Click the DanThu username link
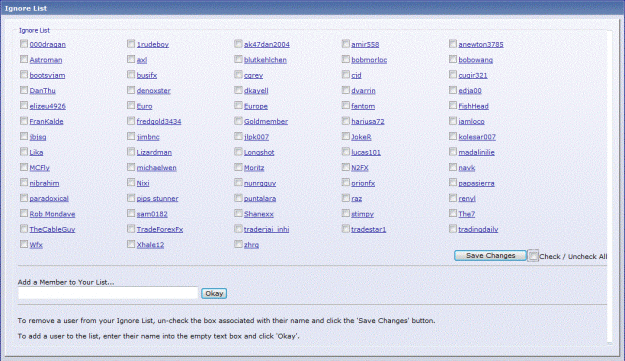Viewport: 625px width, 361px height. [x=42, y=91]
